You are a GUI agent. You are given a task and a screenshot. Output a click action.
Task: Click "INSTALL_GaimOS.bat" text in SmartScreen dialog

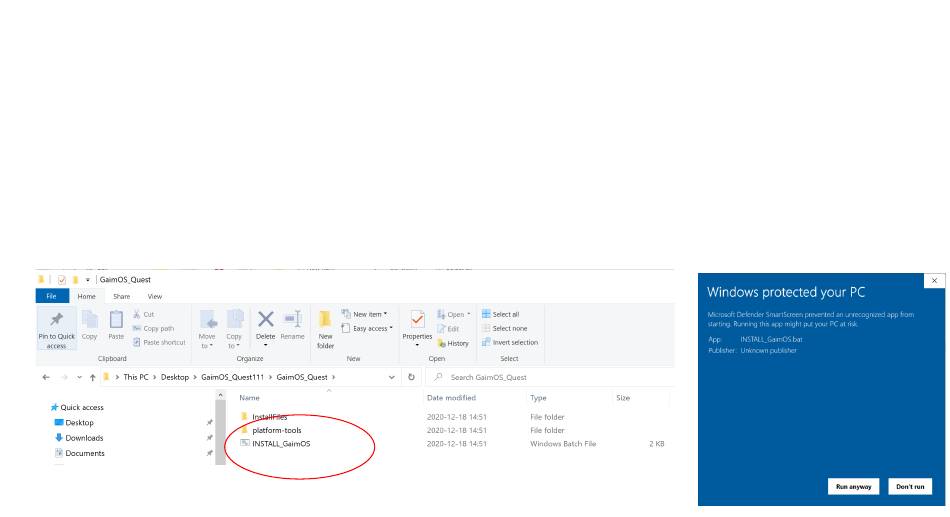tap(771, 339)
